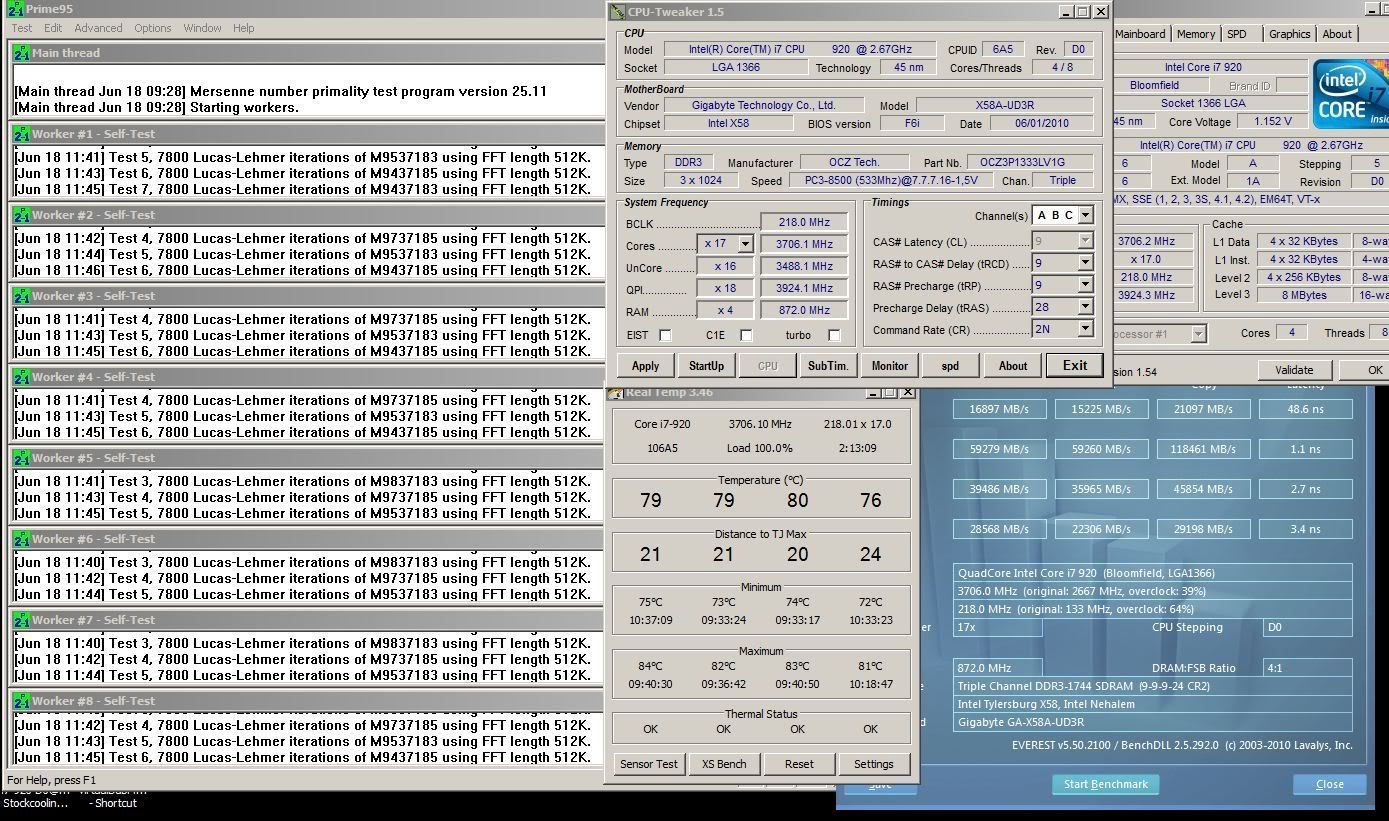Open the Channel(s) A B C dropdown
This screenshot has height=821, width=1389.
(1085, 215)
